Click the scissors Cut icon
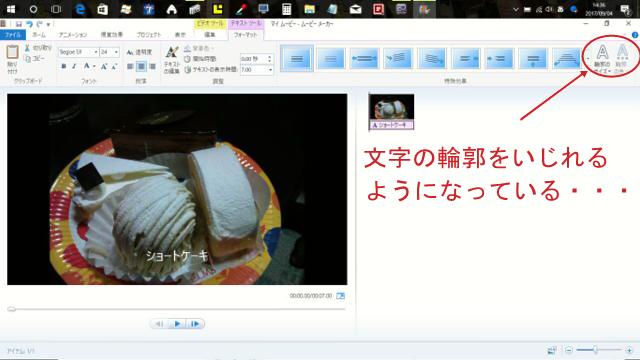640x360 pixels. coord(27,48)
